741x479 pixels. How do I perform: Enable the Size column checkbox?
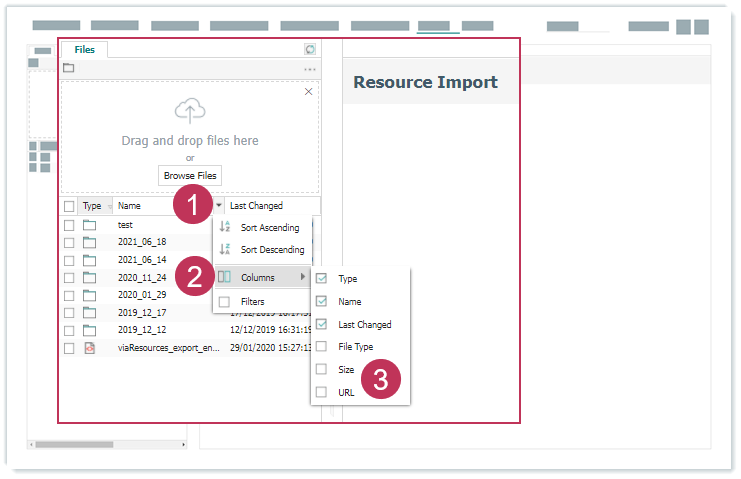tap(321, 369)
